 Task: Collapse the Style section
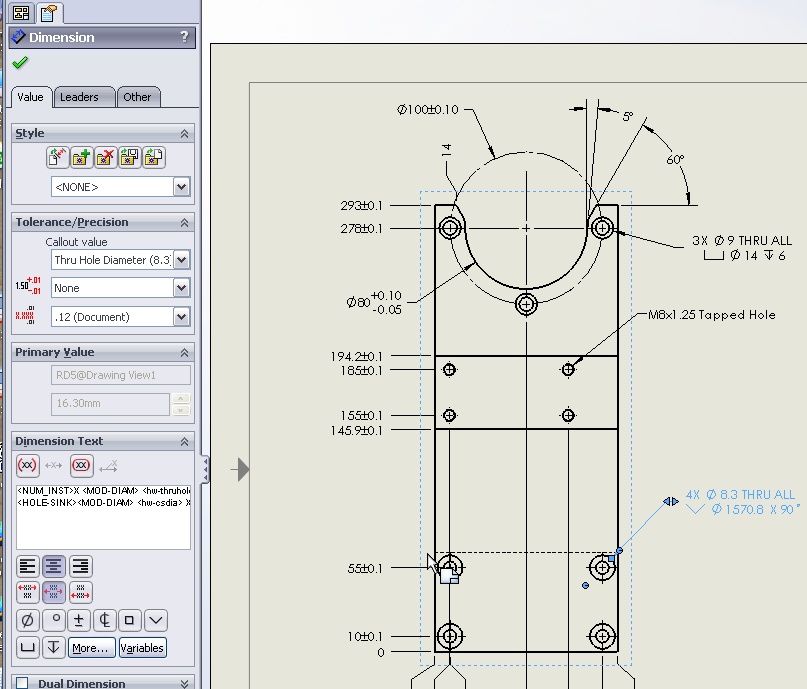coord(184,134)
